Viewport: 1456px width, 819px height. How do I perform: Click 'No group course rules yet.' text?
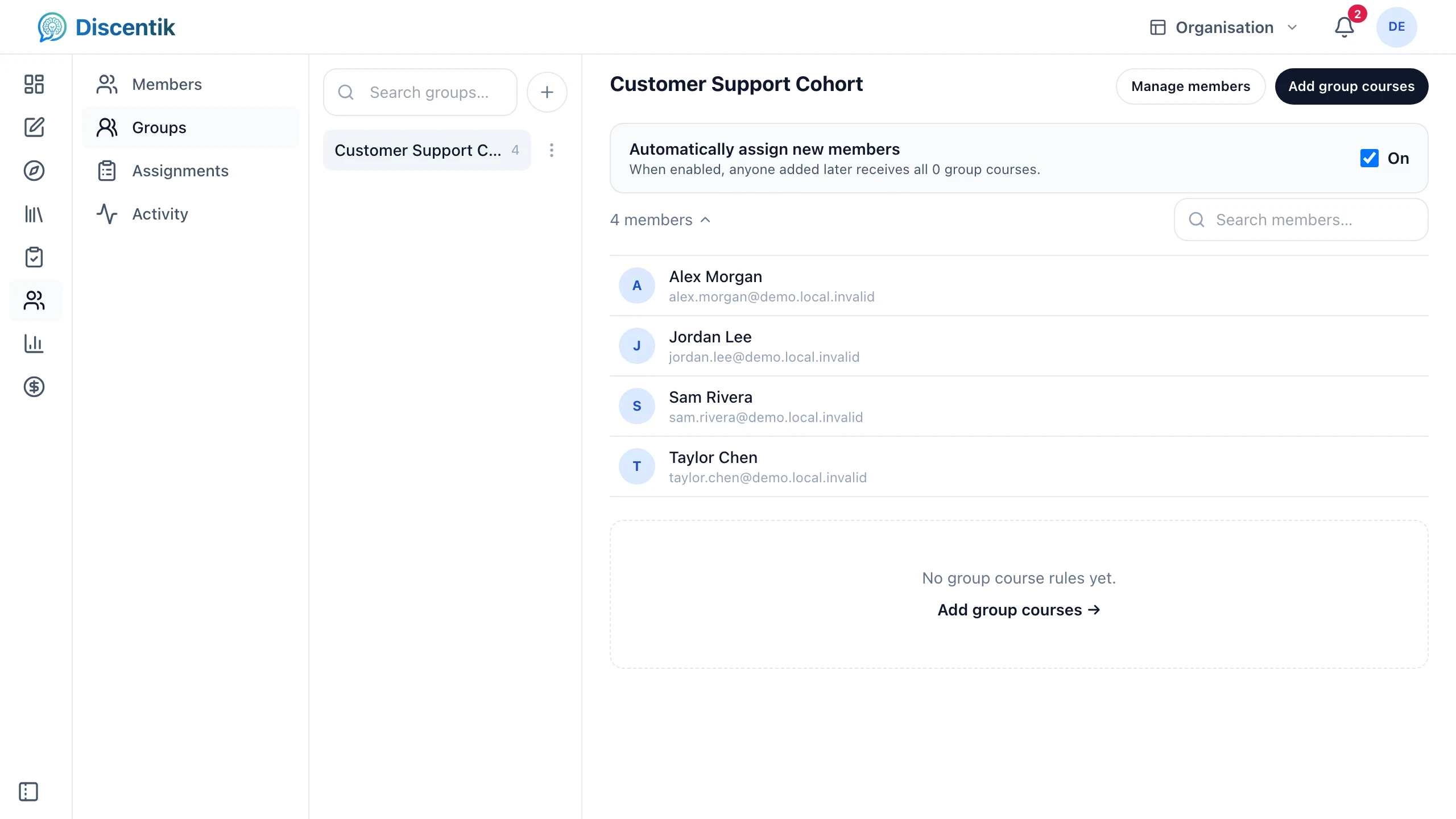[x=1019, y=578]
